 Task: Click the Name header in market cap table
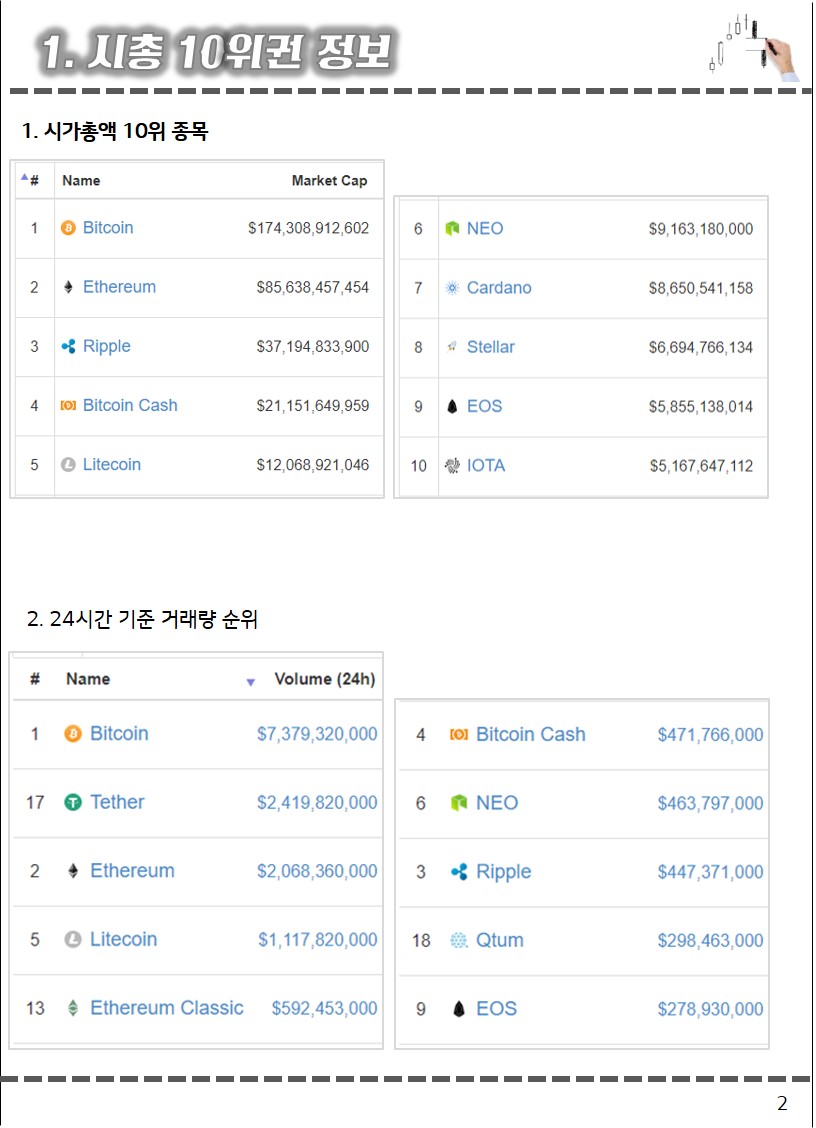pos(81,181)
